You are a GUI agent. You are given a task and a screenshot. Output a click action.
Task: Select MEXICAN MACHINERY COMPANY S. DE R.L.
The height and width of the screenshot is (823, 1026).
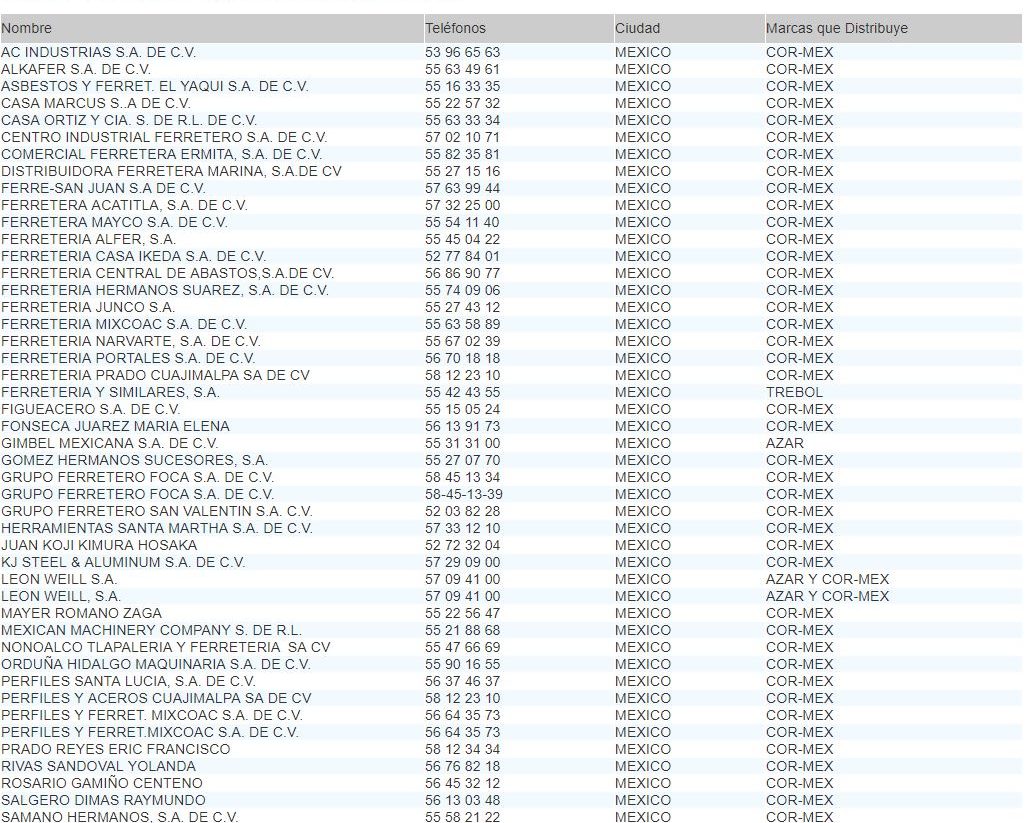coord(151,630)
